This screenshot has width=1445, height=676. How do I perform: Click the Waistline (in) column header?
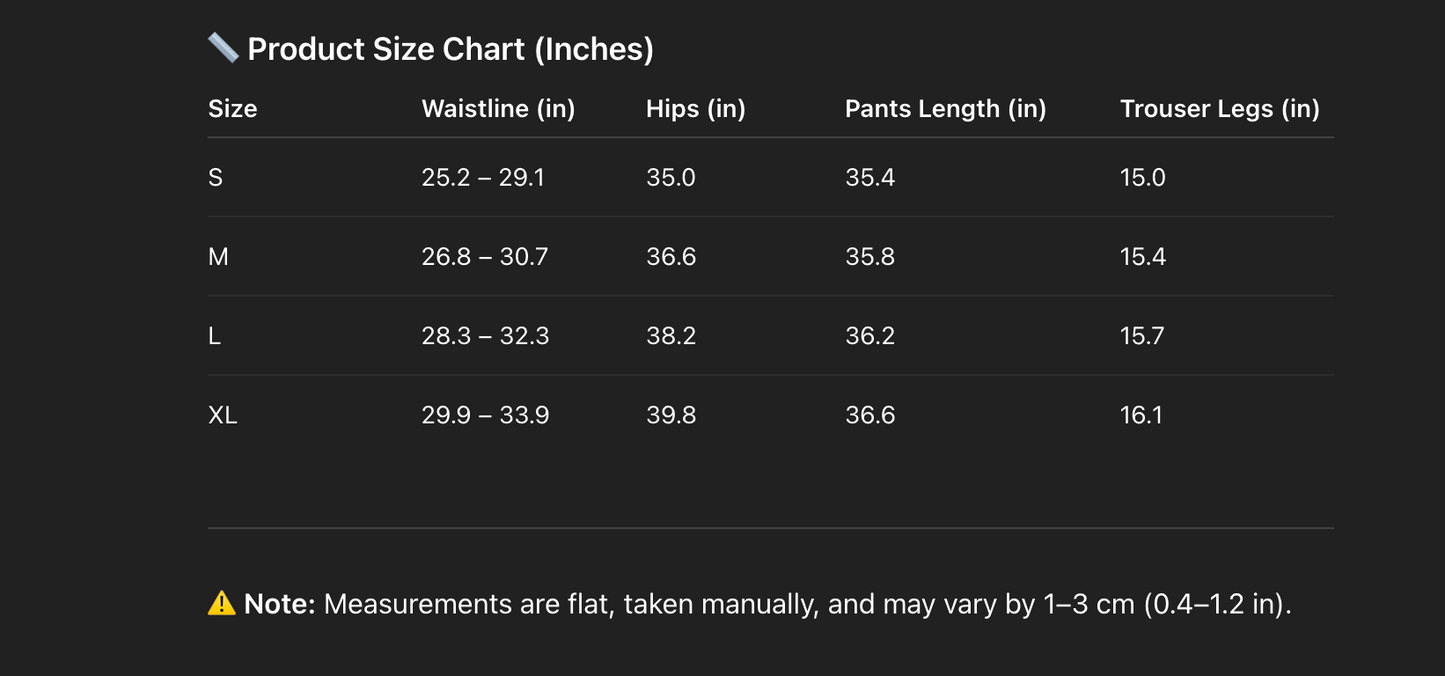point(498,109)
